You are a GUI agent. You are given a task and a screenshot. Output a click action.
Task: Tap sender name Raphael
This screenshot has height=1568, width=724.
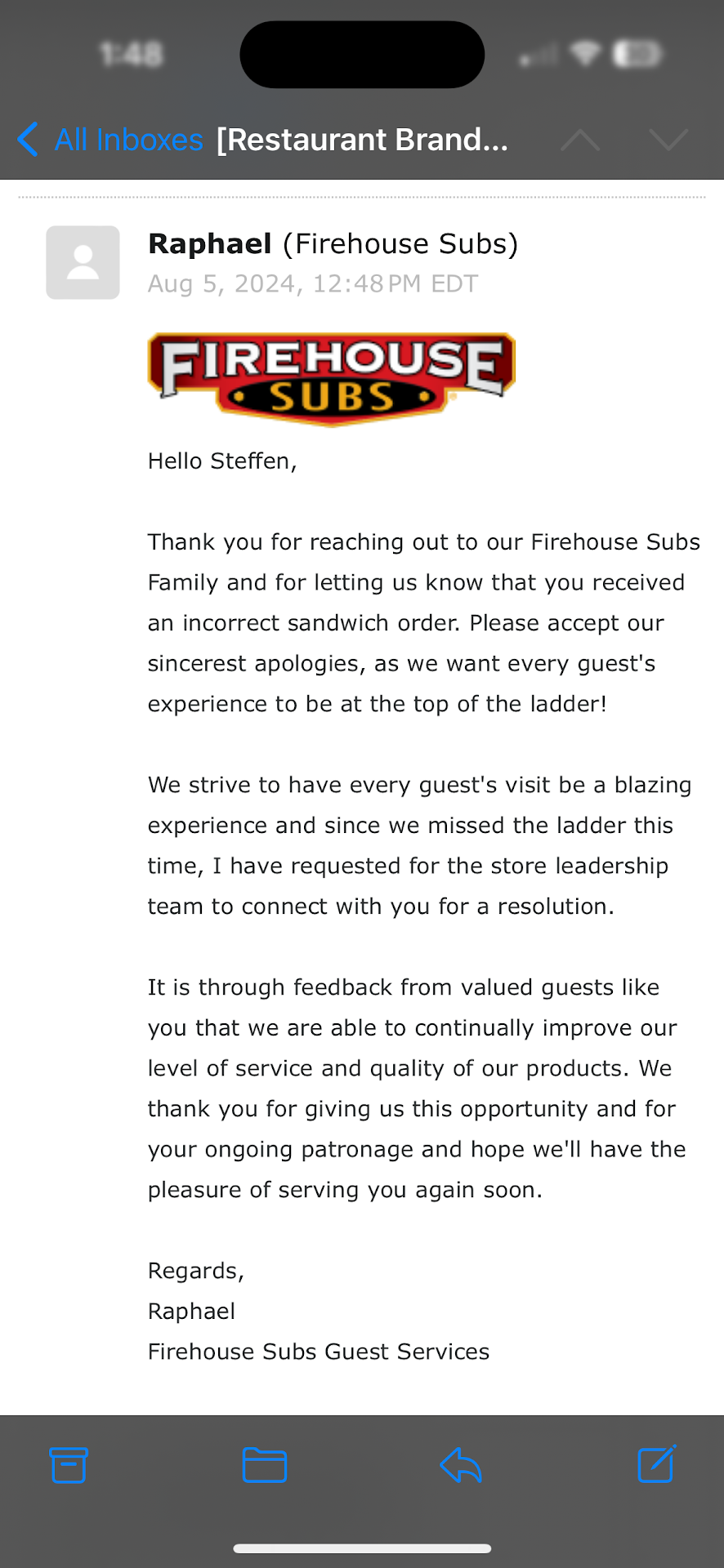210,243
